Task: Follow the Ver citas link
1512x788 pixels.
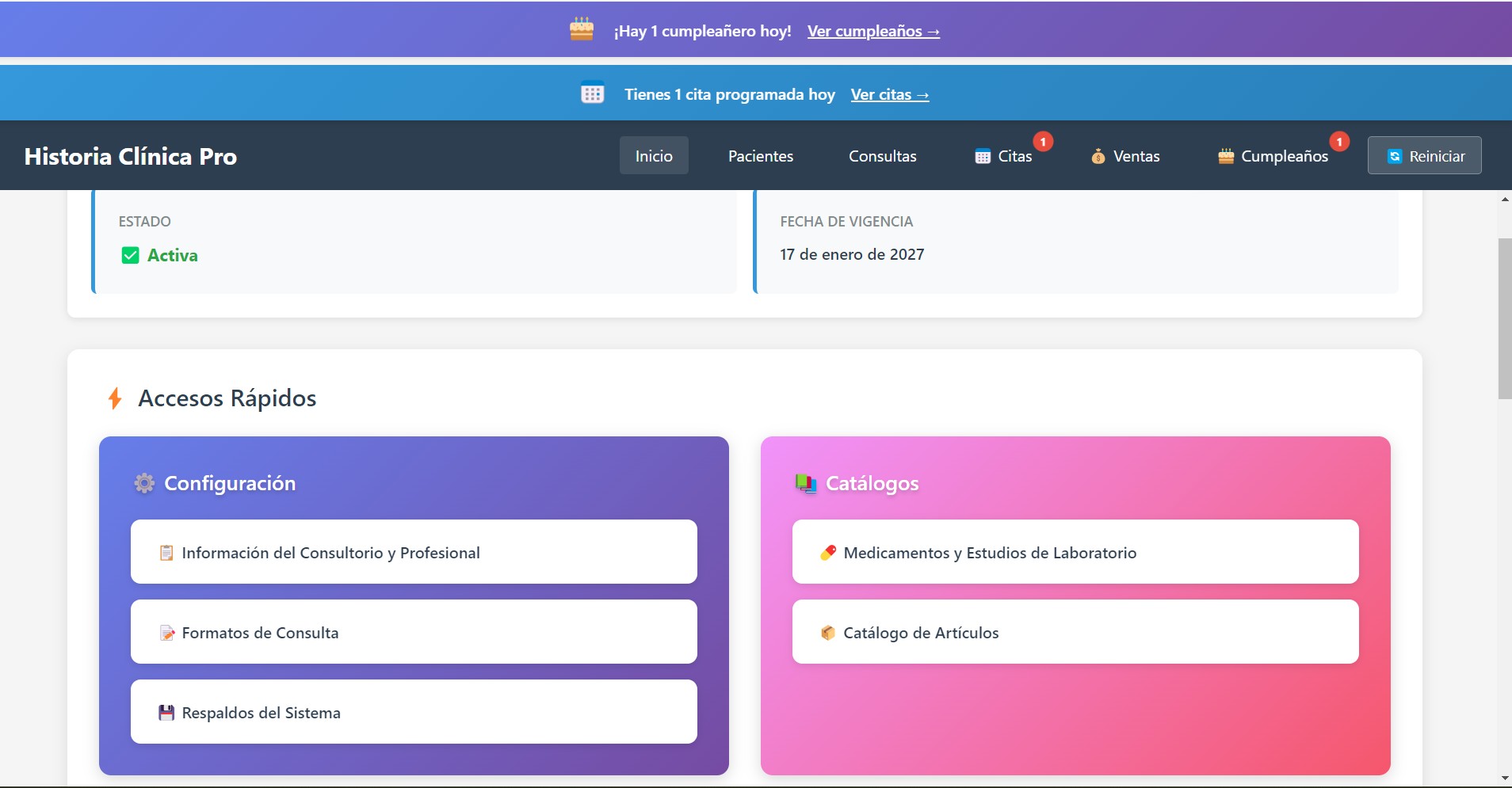Action: click(x=890, y=93)
